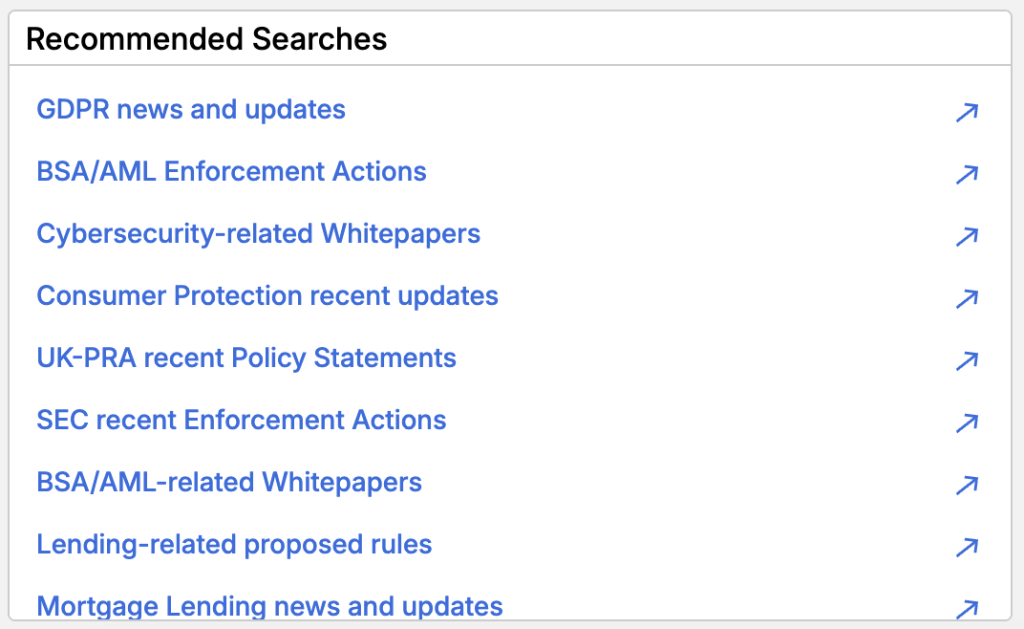Image resolution: width=1024 pixels, height=629 pixels.
Task: Launch UK-PRA Policy Statements arrow icon
Action: (966, 360)
